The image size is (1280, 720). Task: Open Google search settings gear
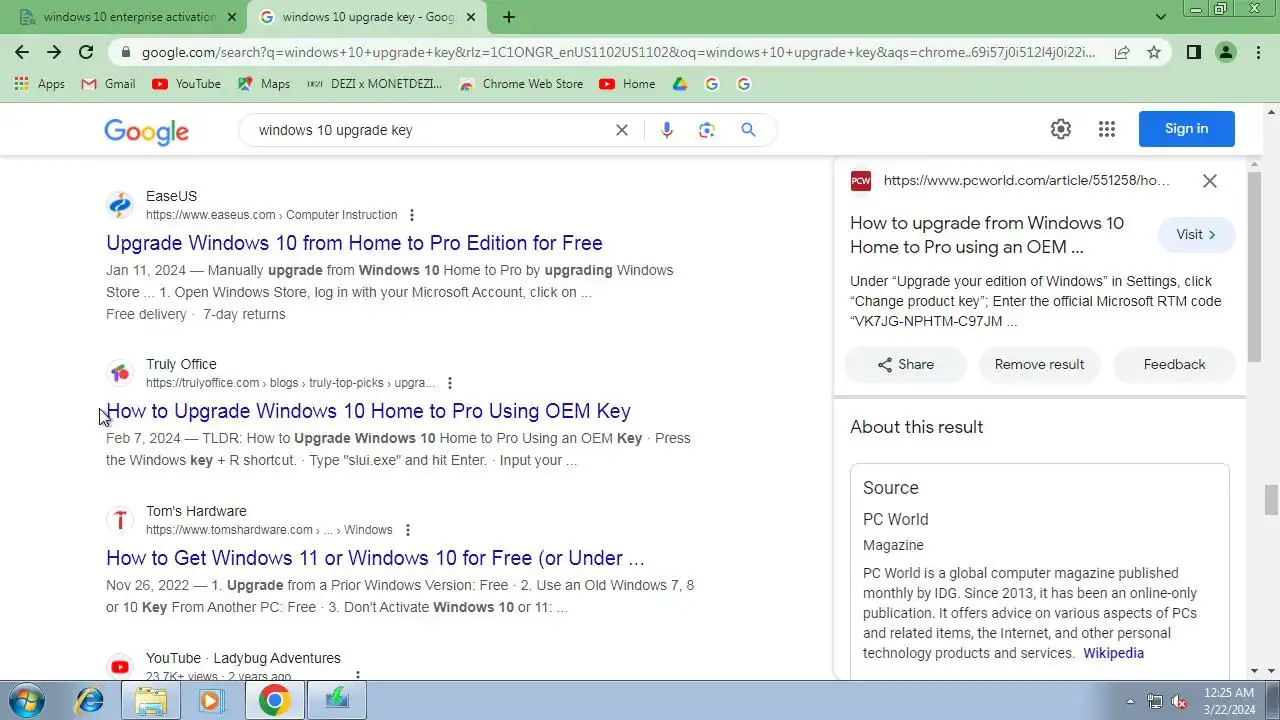[1061, 129]
